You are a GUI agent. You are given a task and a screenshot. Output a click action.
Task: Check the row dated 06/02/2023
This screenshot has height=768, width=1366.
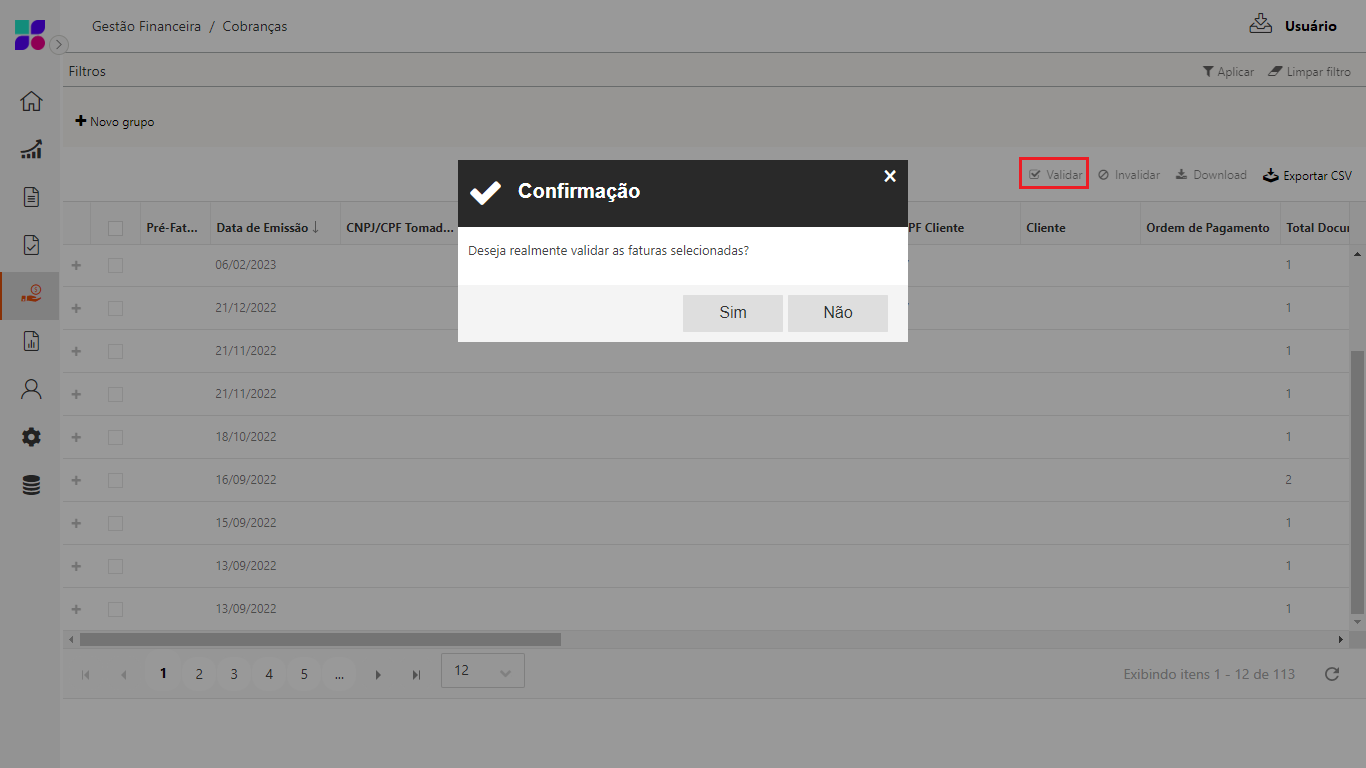coord(115,265)
